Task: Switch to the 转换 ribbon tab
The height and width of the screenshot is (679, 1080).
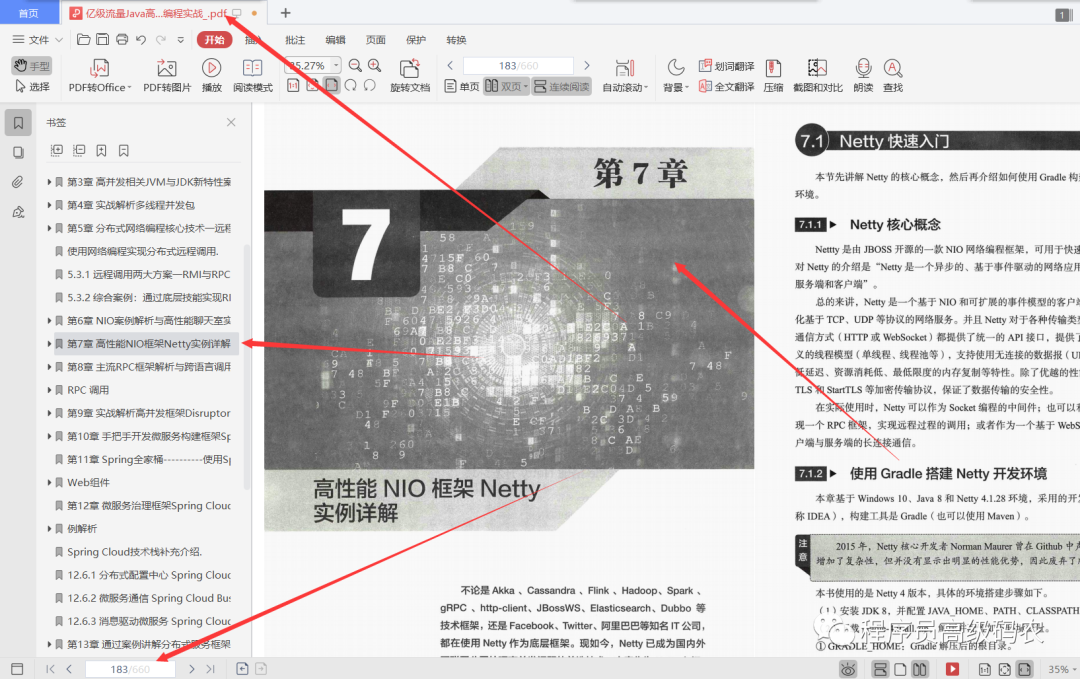Action: 456,40
